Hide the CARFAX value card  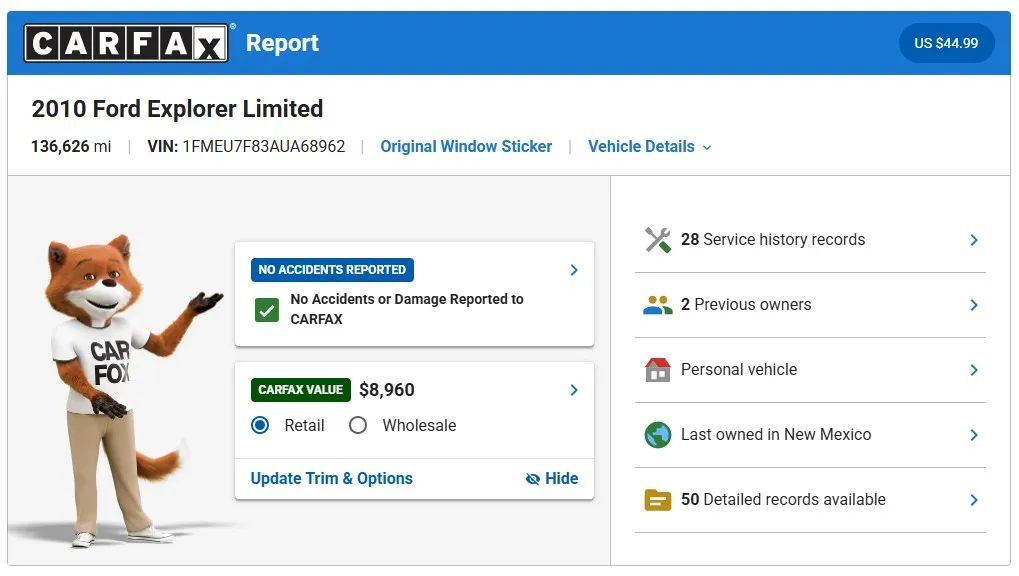click(x=552, y=479)
